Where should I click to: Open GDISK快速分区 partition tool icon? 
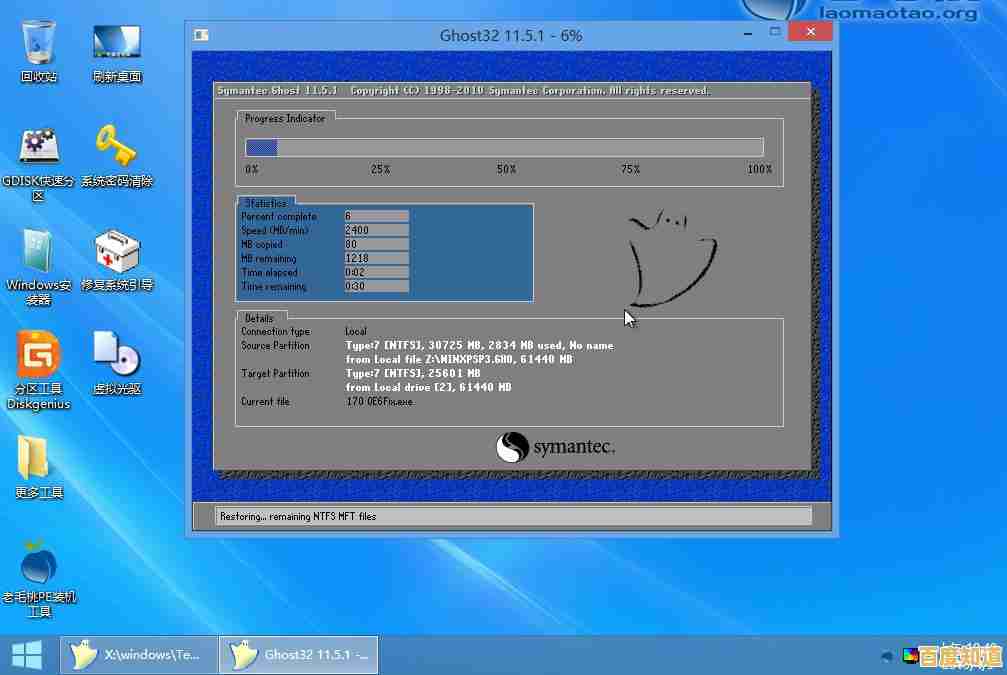(x=39, y=148)
